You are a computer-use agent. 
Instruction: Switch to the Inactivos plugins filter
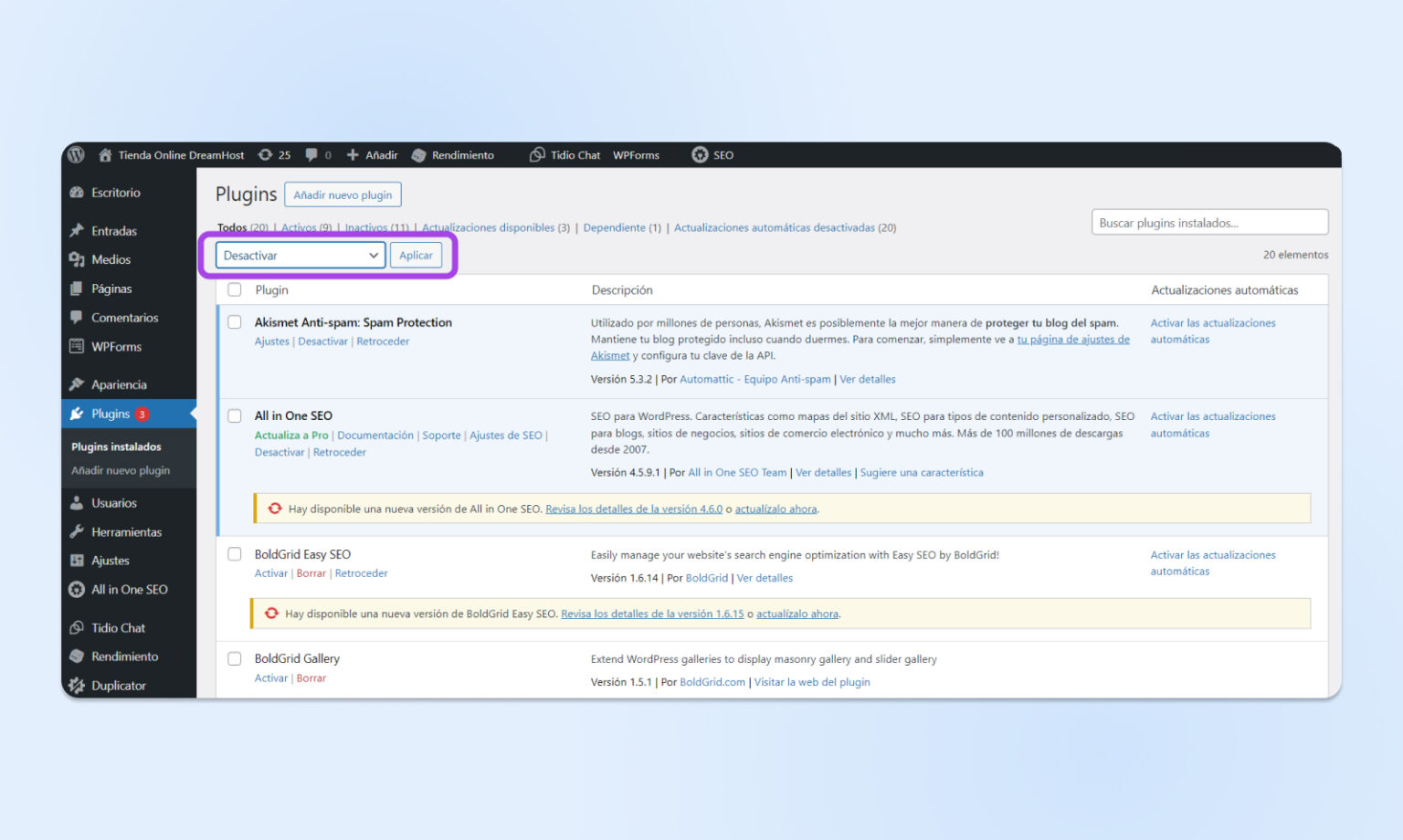pyautogui.click(x=366, y=227)
